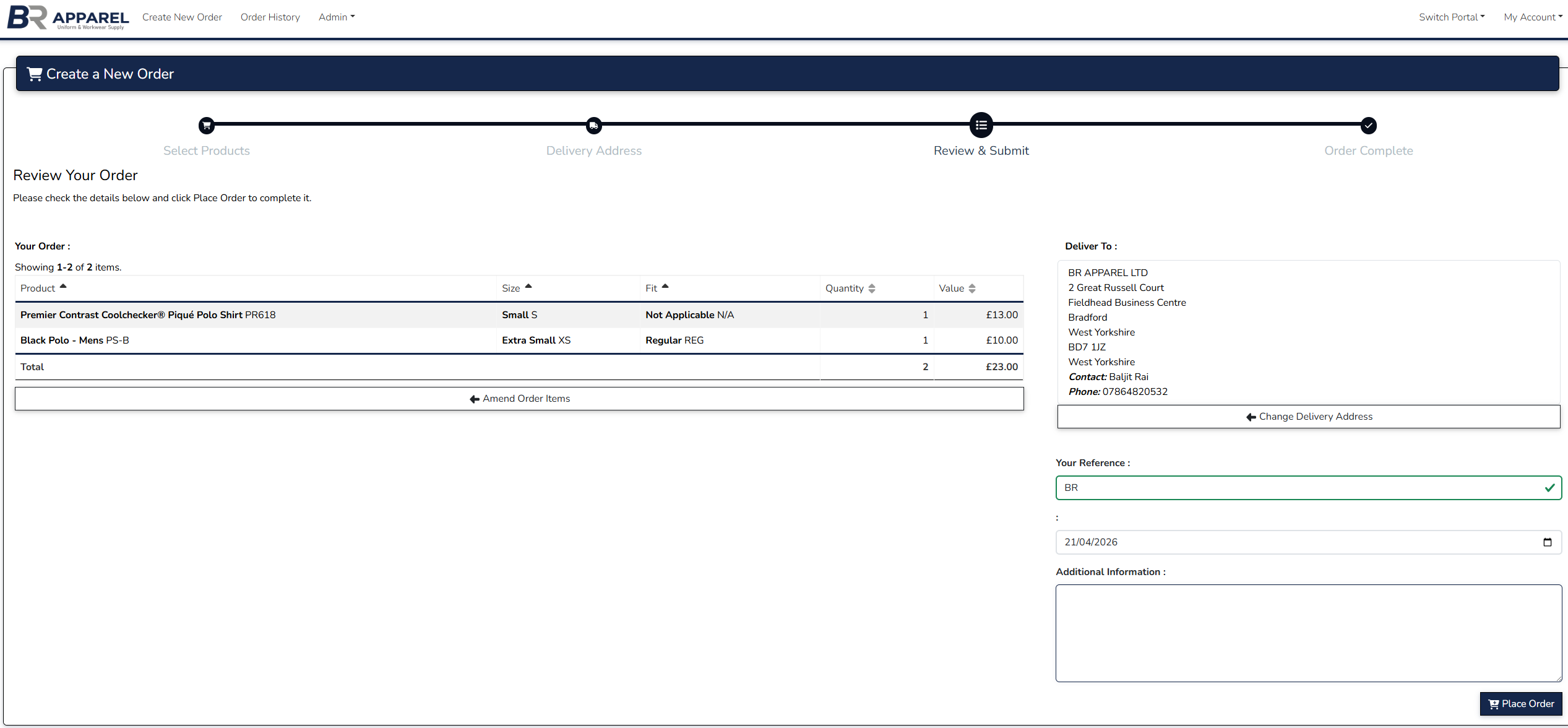This screenshot has width=1568, height=728.
Task: Click the Select Products cart step icon
Action: 207,126
